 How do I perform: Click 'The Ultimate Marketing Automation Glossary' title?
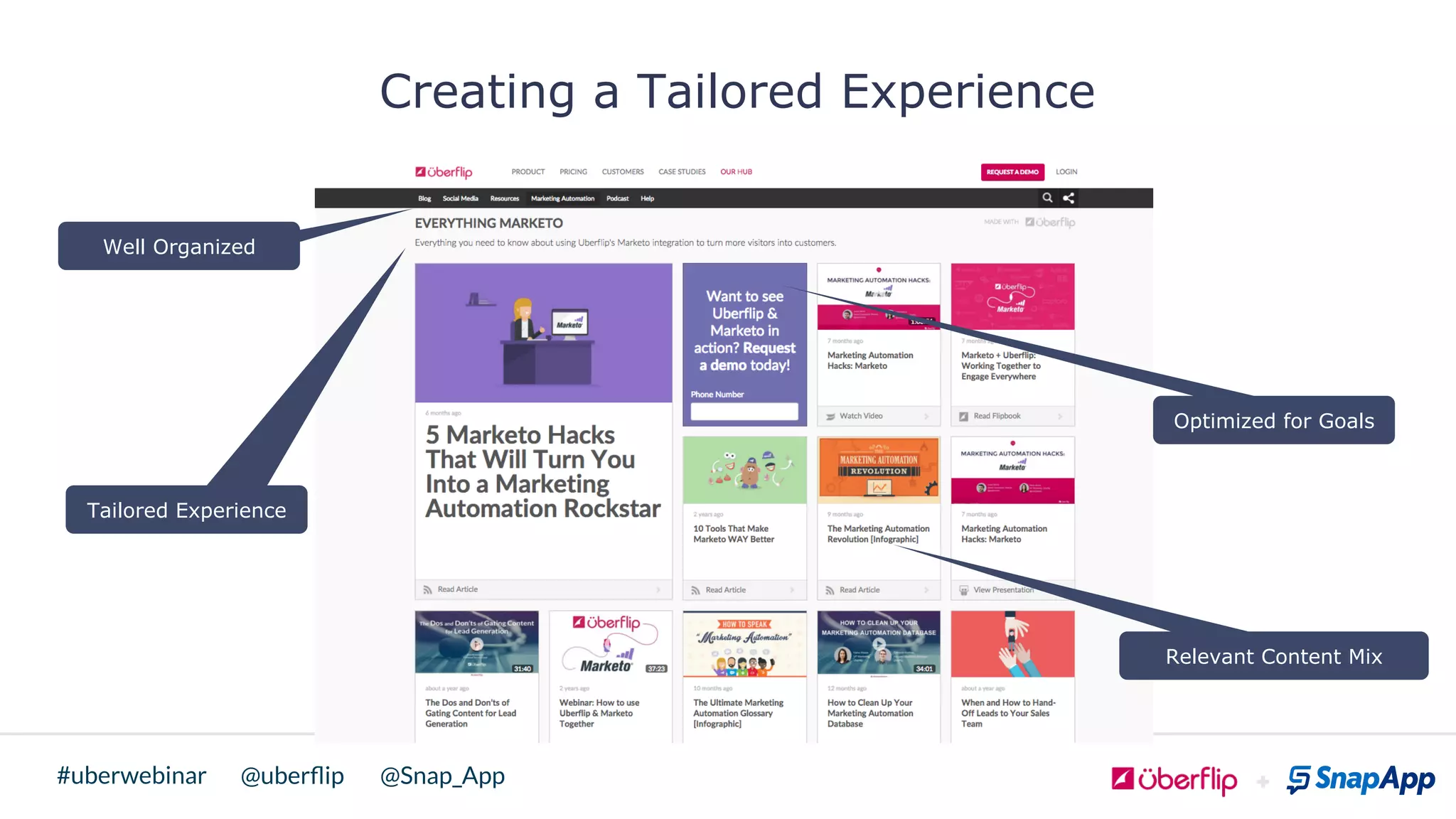click(x=738, y=713)
